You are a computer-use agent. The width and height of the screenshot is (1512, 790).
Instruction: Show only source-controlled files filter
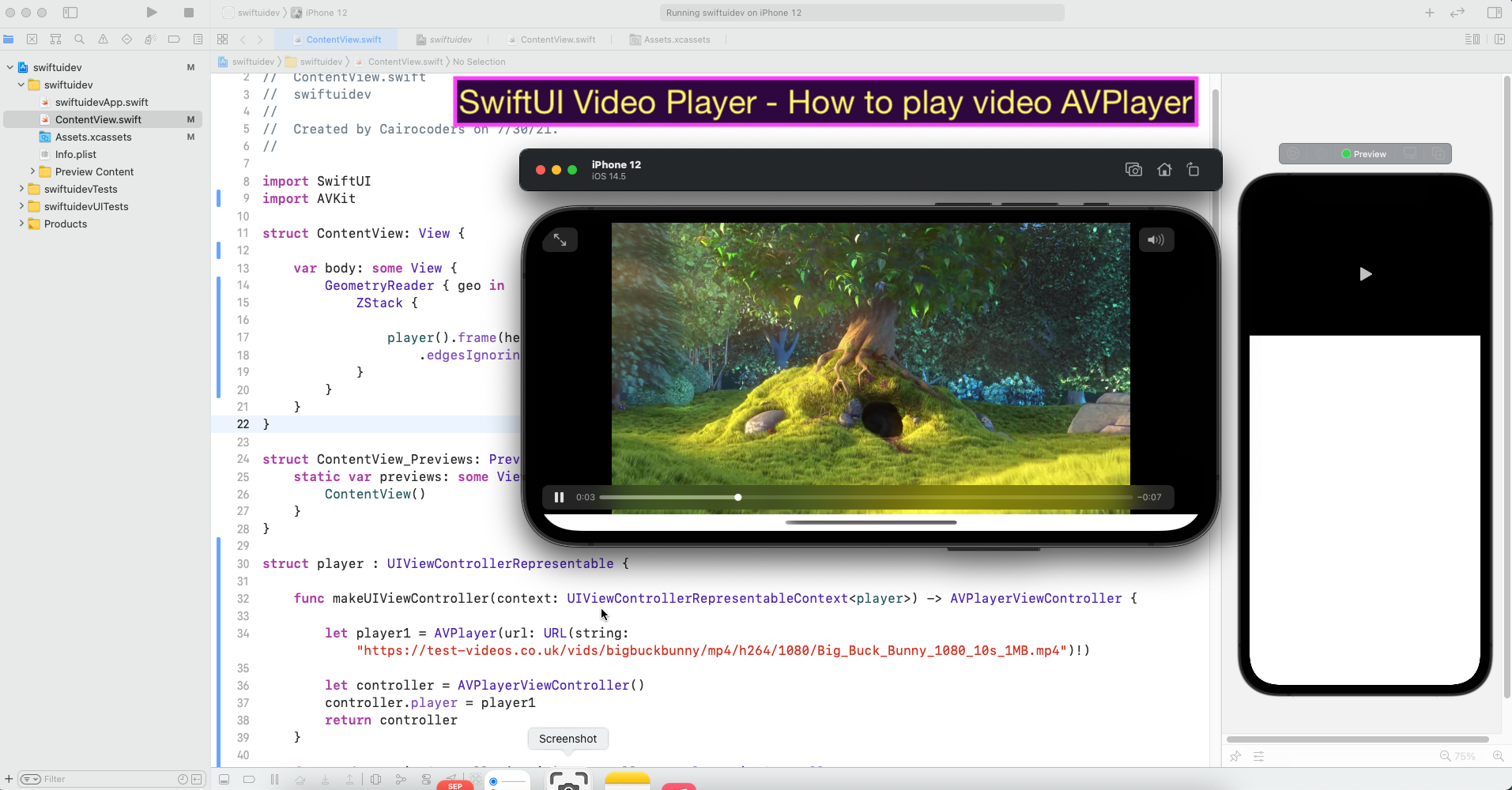[x=197, y=779]
